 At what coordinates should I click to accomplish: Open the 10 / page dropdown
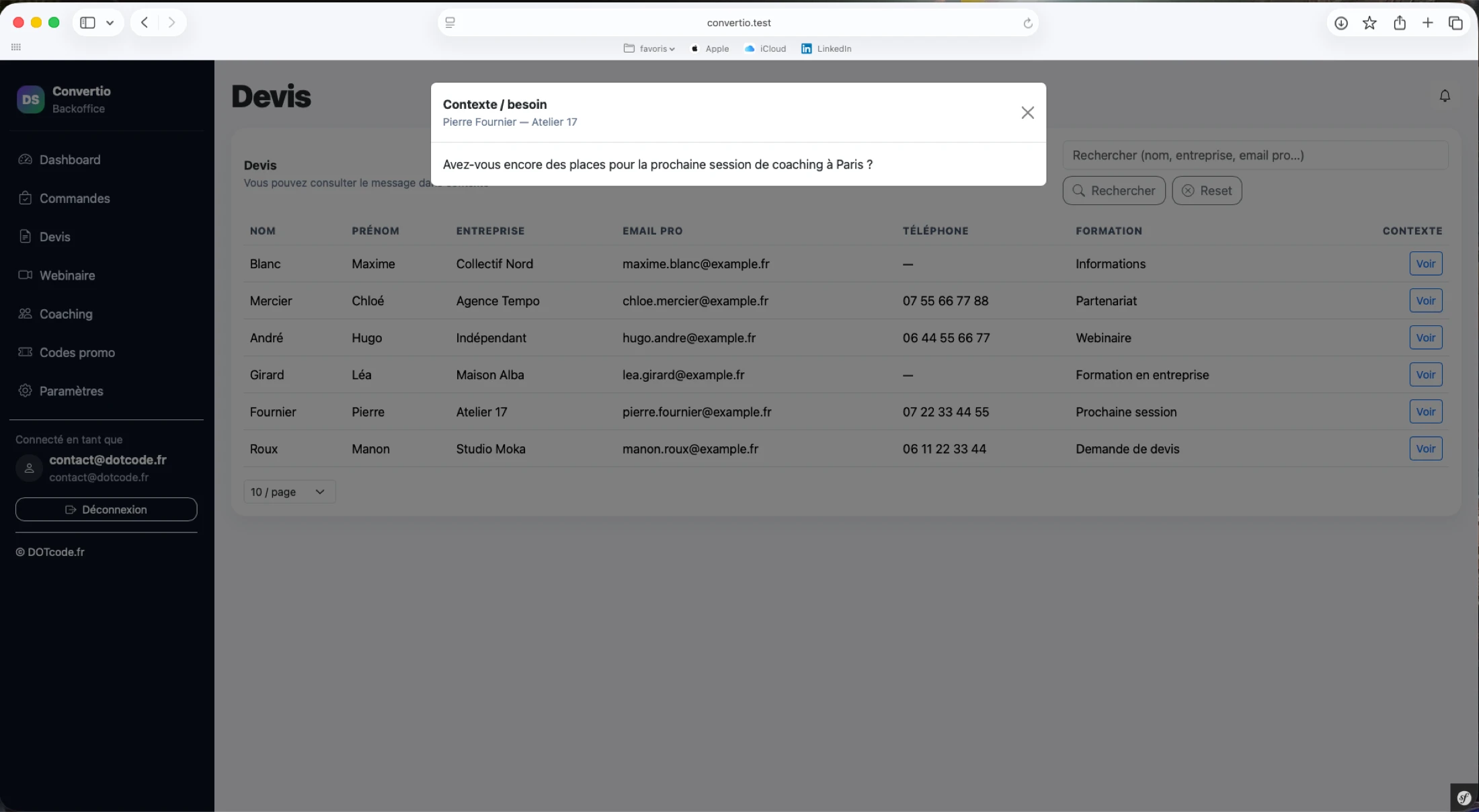(x=289, y=492)
